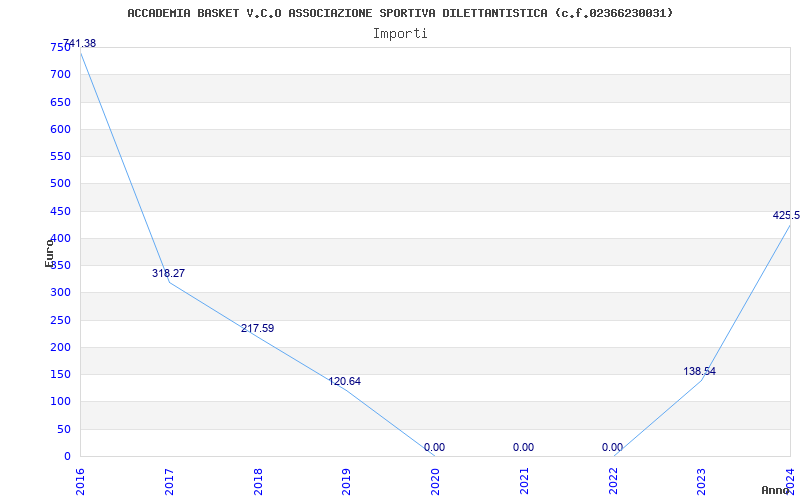Click the 650 y-axis tick label

(60, 102)
